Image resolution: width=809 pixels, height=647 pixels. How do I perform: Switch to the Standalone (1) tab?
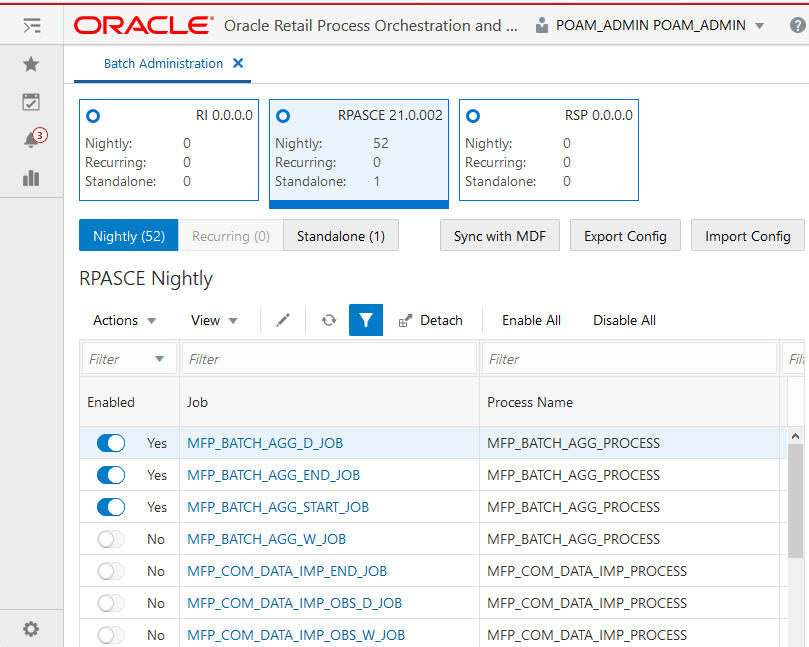pyautogui.click(x=341, y=236)
